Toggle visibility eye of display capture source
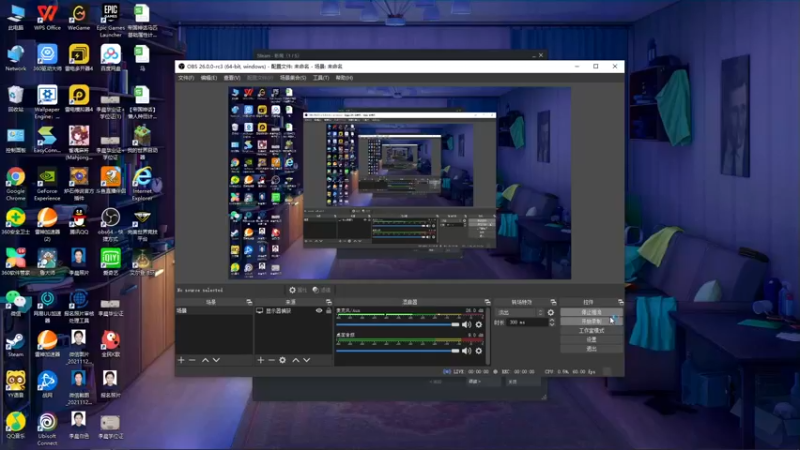 [x=319, y=311]
